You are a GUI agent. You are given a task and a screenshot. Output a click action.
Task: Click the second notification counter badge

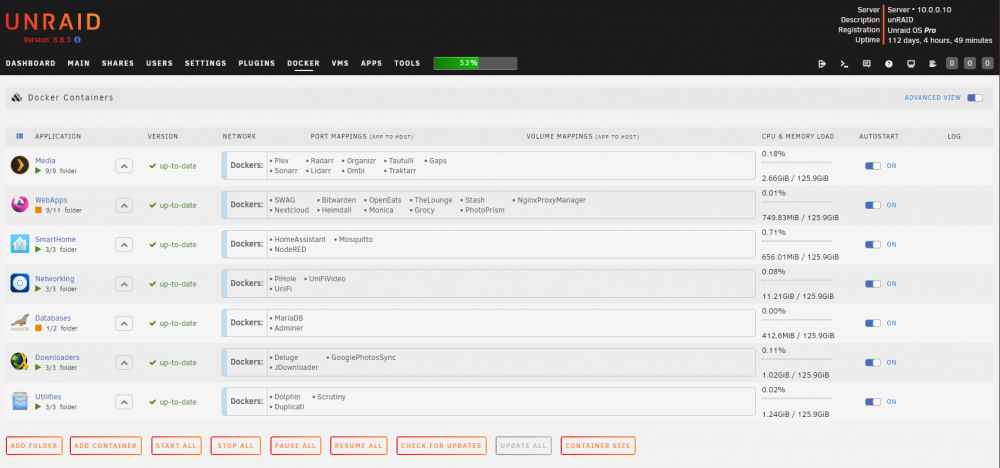pyautogui.click(x=969, y=63)
